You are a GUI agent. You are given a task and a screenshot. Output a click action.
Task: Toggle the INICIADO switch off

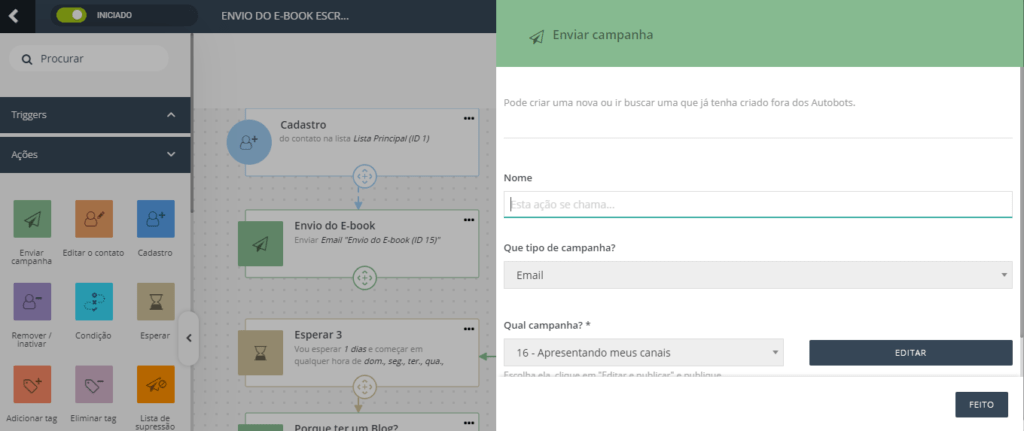[71, 15]
